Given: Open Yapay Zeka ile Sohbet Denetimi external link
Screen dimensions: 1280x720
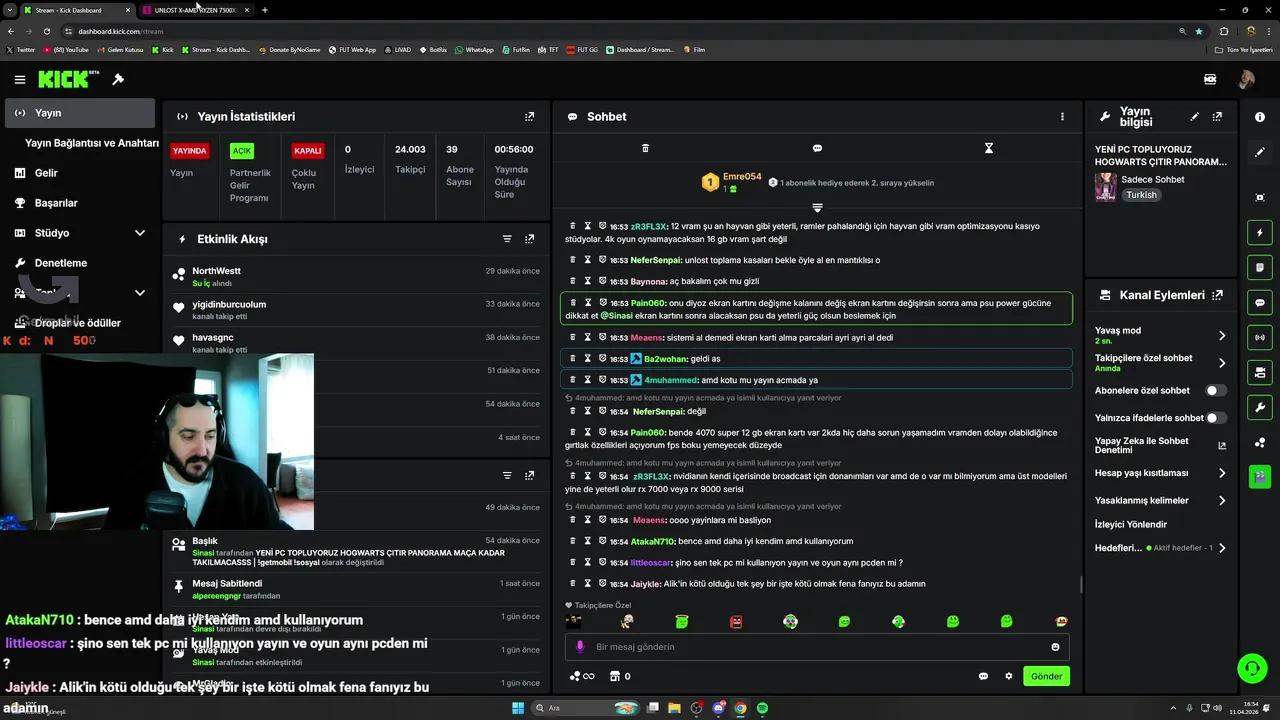Looking at the screenshot, I should click(x=1222, y=445).
